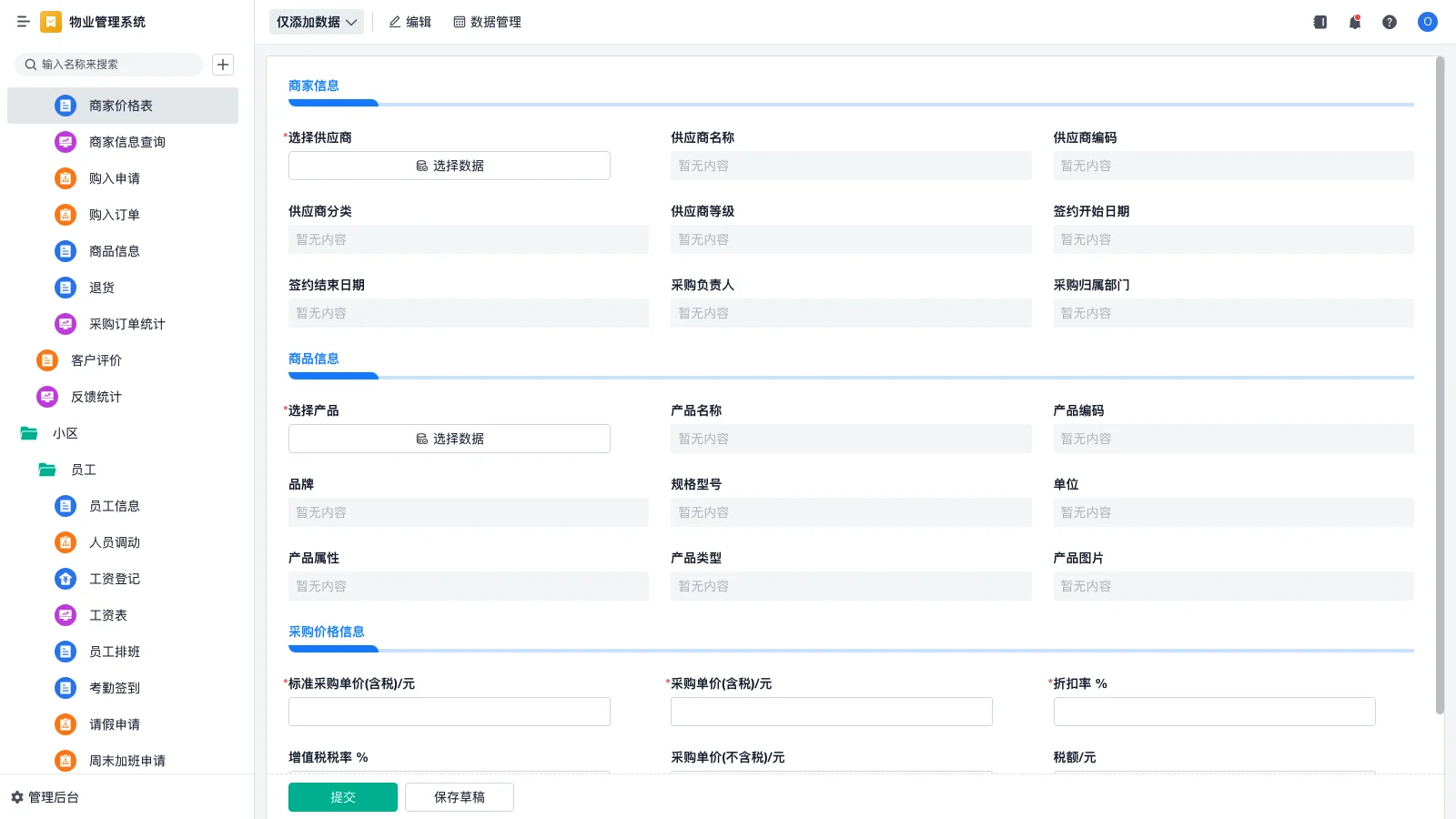The width and height of the screenshot is (1456, 819).
Task: Open the 仅添加数据 dropdown
Action: [x=315, y=21]
